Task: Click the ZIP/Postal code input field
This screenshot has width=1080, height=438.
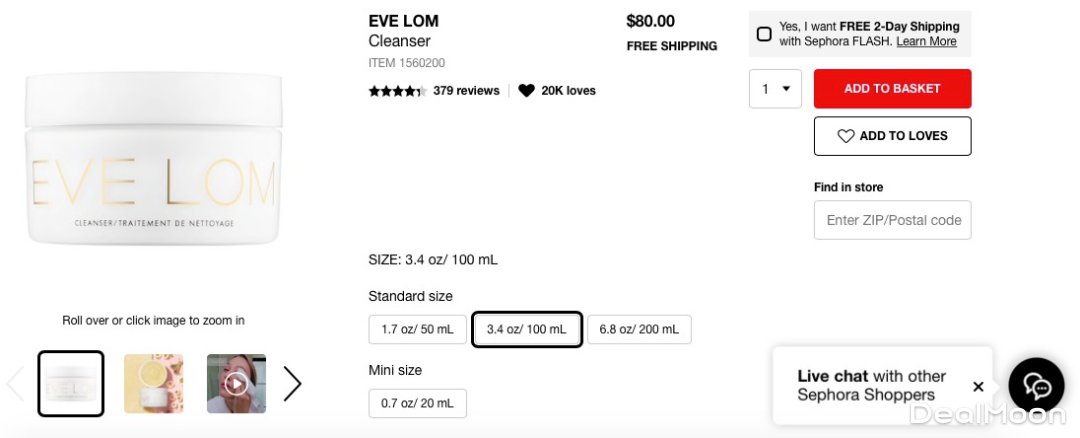Action: [892, 220]
